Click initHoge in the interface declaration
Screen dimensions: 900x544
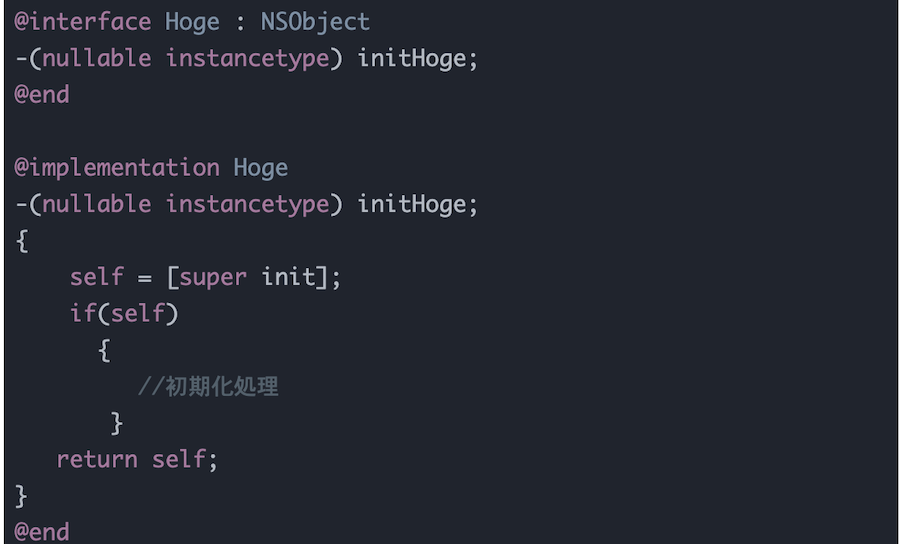pyautogui.click(x=412, y=59)
